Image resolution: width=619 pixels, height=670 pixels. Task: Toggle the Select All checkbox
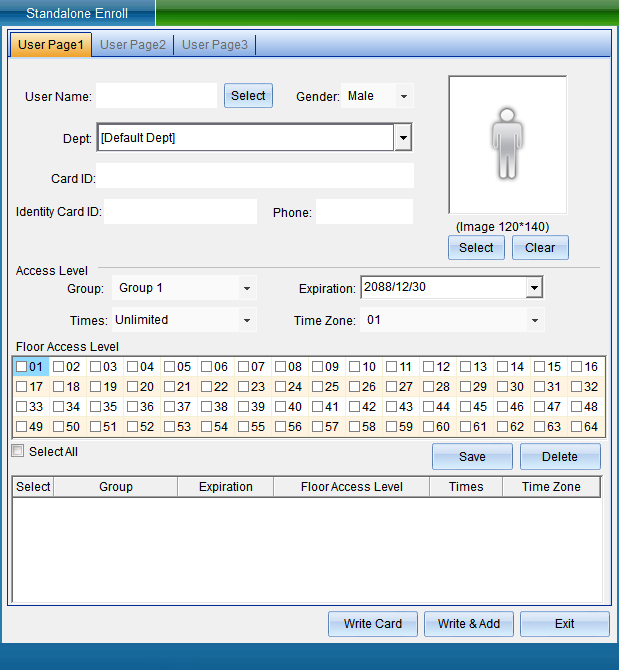[x=18, y=452]
